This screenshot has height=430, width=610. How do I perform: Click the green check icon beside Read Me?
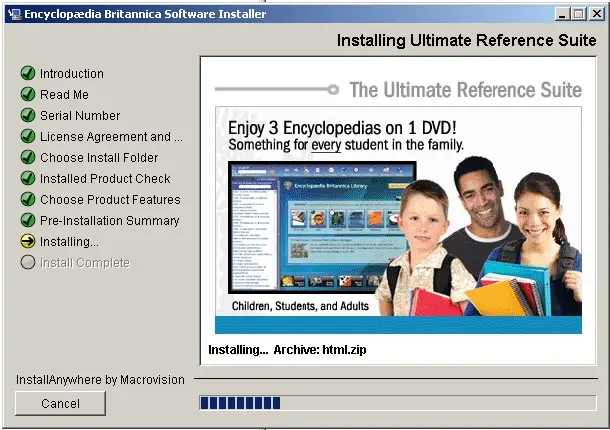click(28, 94)
